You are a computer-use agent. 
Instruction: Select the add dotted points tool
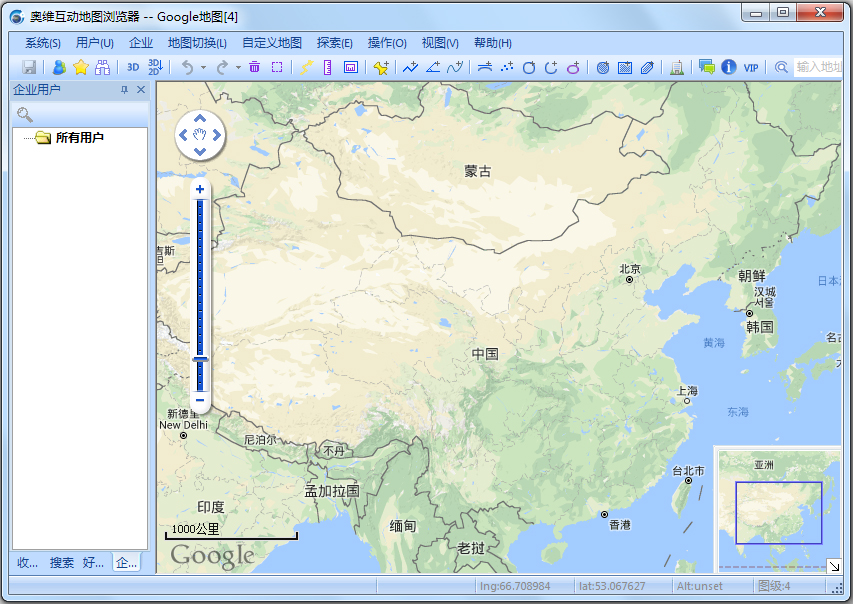(x=507, y=67)
